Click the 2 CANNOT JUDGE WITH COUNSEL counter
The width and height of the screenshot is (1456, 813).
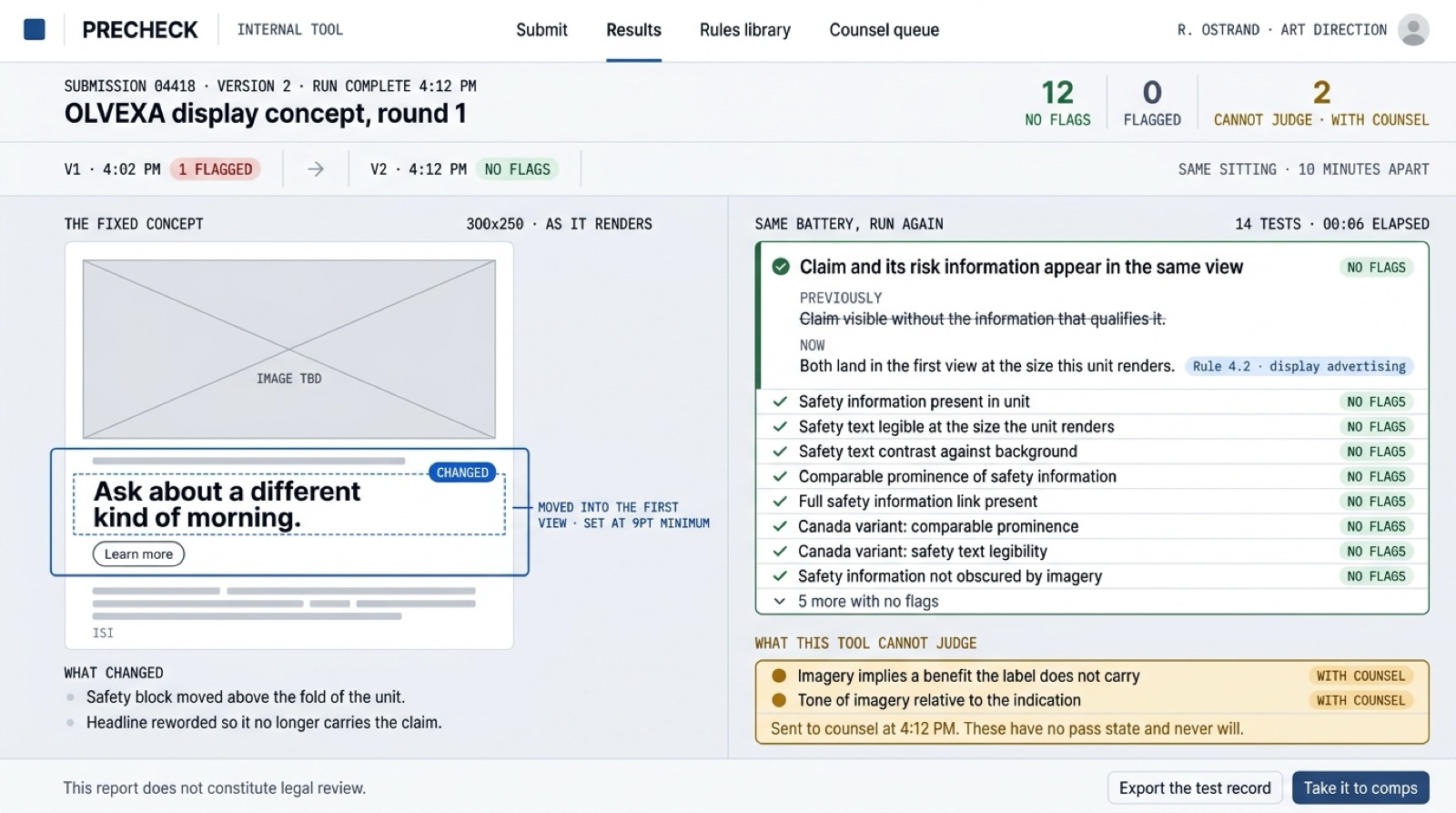1321,102
